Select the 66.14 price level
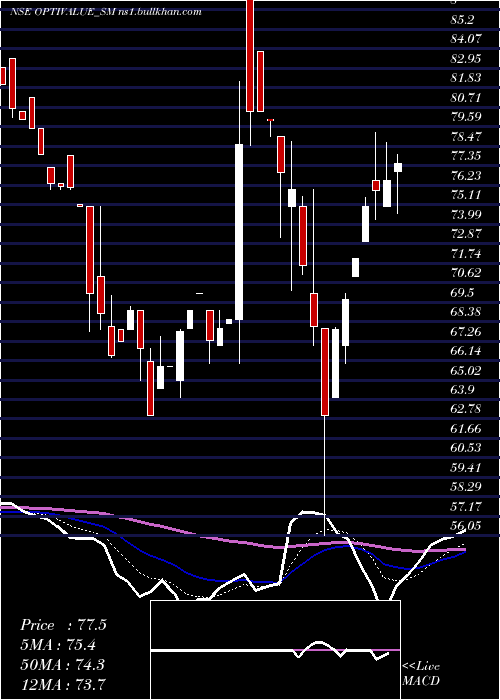The width and height of the screenshot is (500, 700). point(466,351)
